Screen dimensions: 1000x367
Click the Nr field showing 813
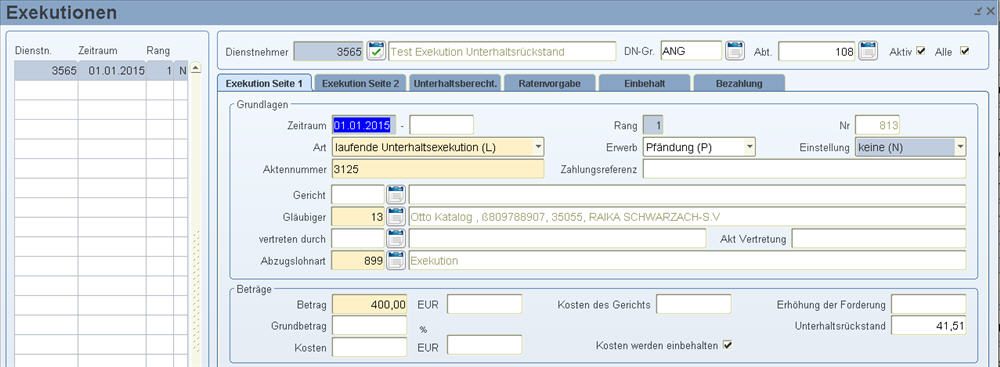pyautogui.click(x=878, y=125)
